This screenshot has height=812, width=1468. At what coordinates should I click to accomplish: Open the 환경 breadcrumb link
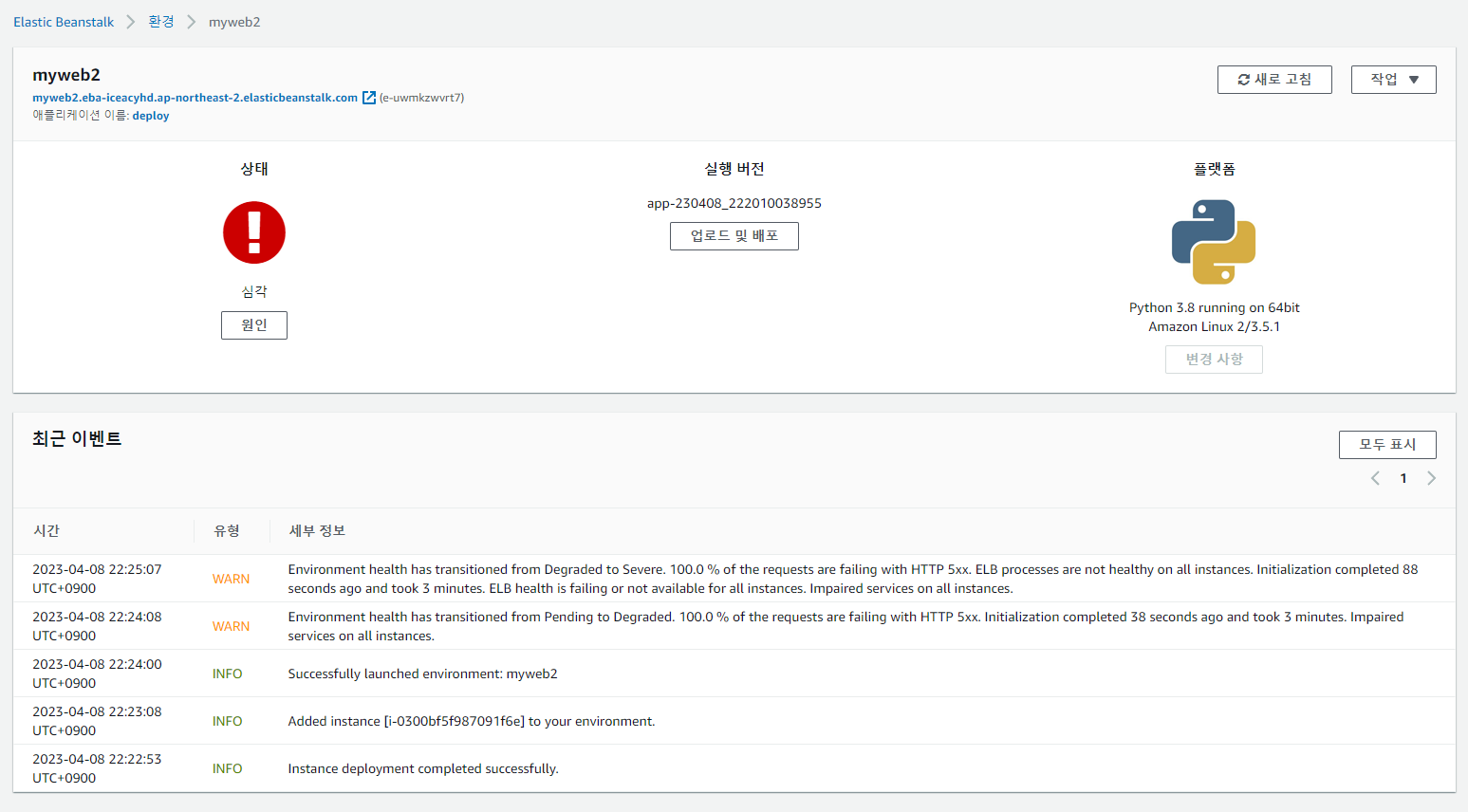coord(161,22)
